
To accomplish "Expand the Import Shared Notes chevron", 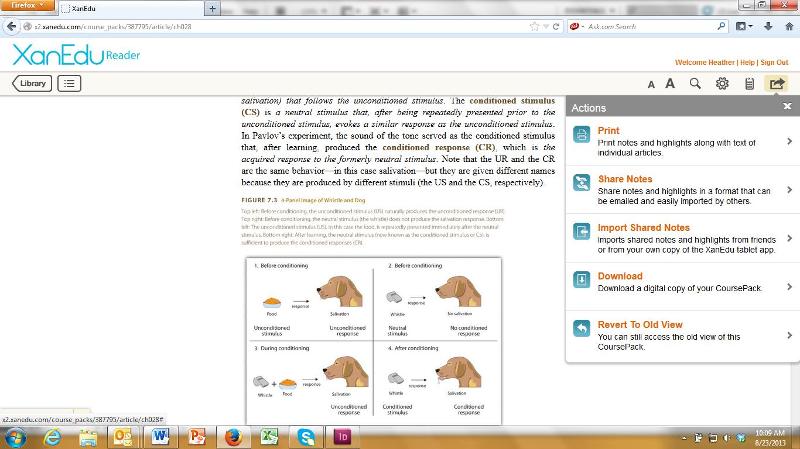I will [x=789, y=239].
